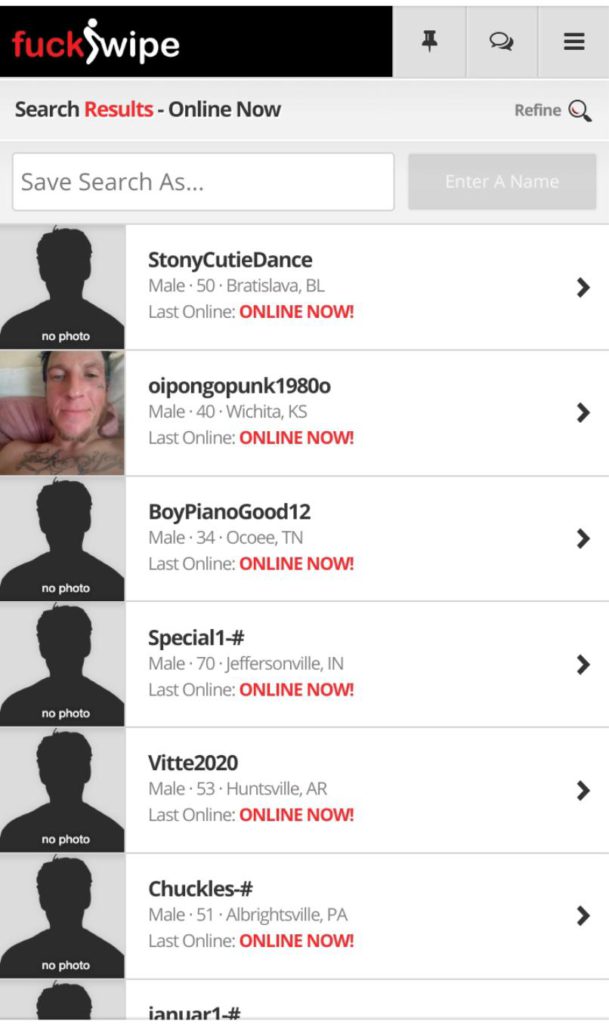Click the site logo in header

coord(96,43)
